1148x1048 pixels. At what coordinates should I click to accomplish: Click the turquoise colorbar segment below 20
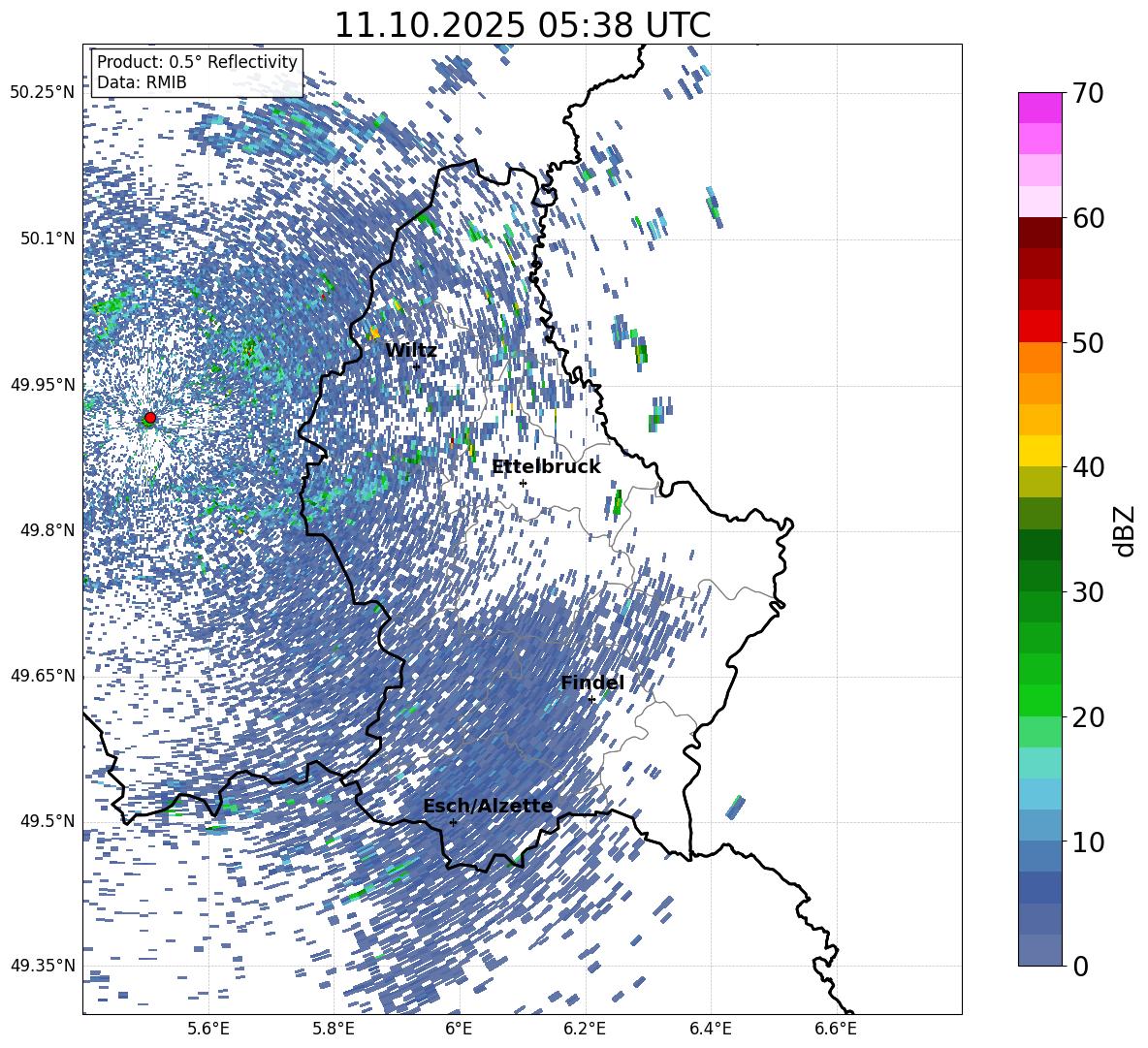tap(1039, 763)
